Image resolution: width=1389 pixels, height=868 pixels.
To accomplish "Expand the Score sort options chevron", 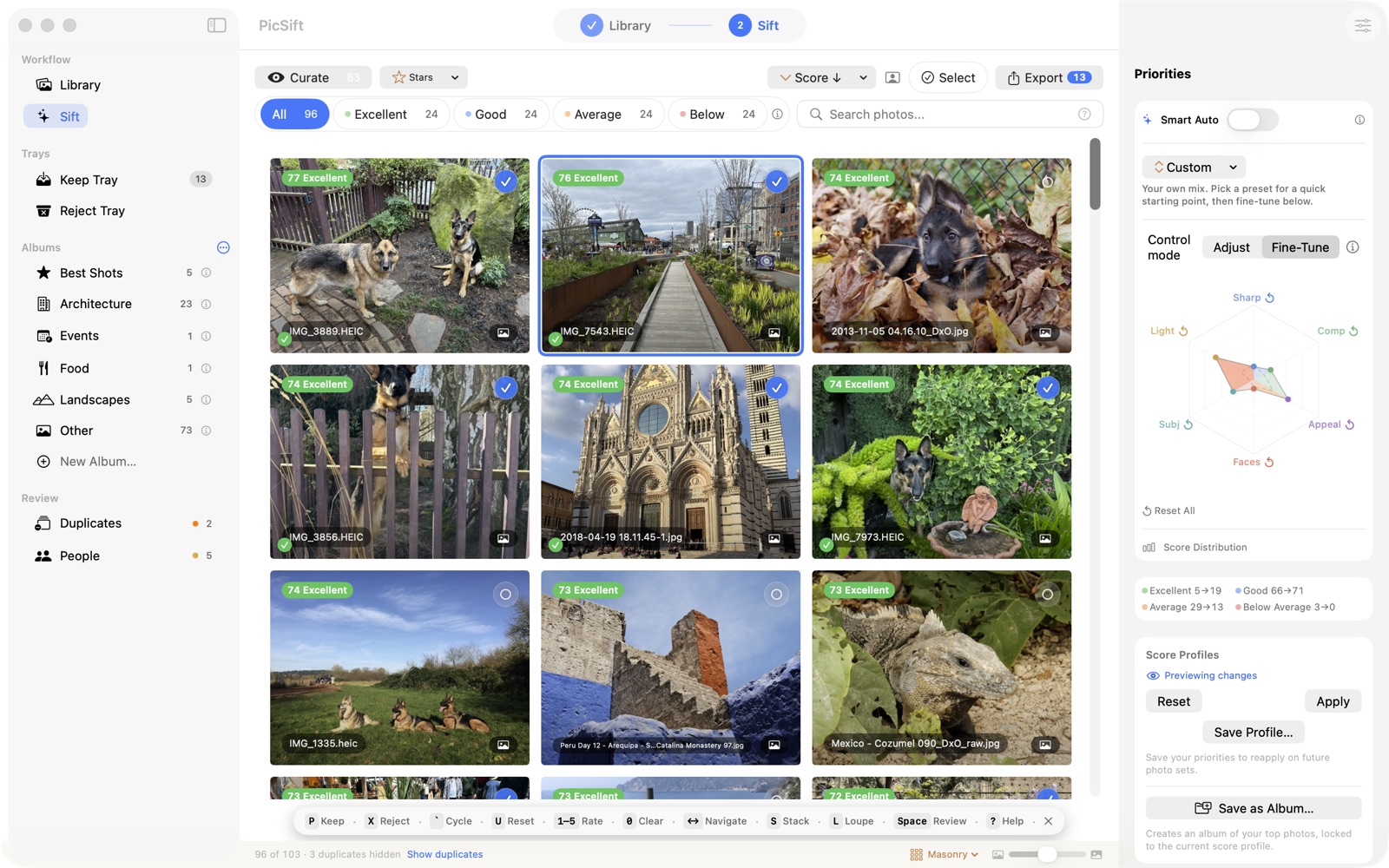I will click(x=863, y=77).
